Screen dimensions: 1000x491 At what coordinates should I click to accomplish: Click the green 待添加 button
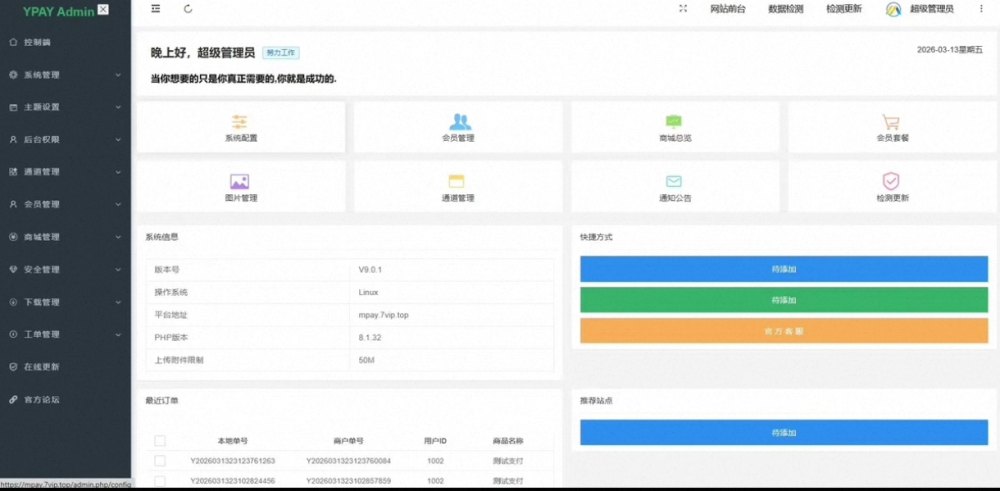[x=784, y=300]
